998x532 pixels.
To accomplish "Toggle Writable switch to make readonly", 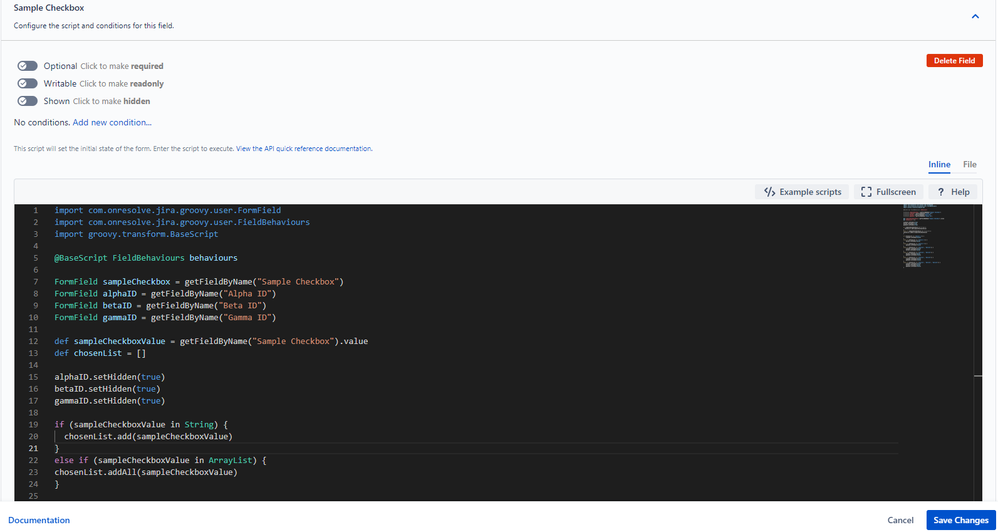I will (x=27, y=83).
